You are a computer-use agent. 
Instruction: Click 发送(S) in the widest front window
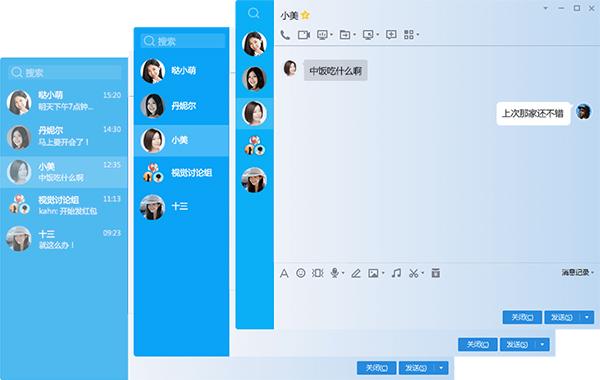tap(562, 317)
